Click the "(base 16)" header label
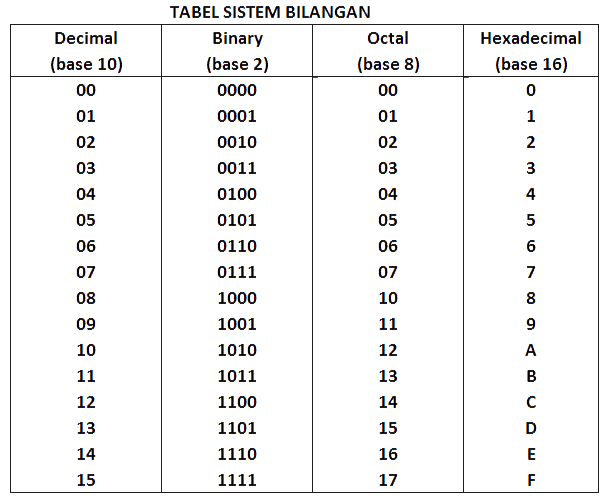Viewport: 616px width, 499px height. pos(531,64)
